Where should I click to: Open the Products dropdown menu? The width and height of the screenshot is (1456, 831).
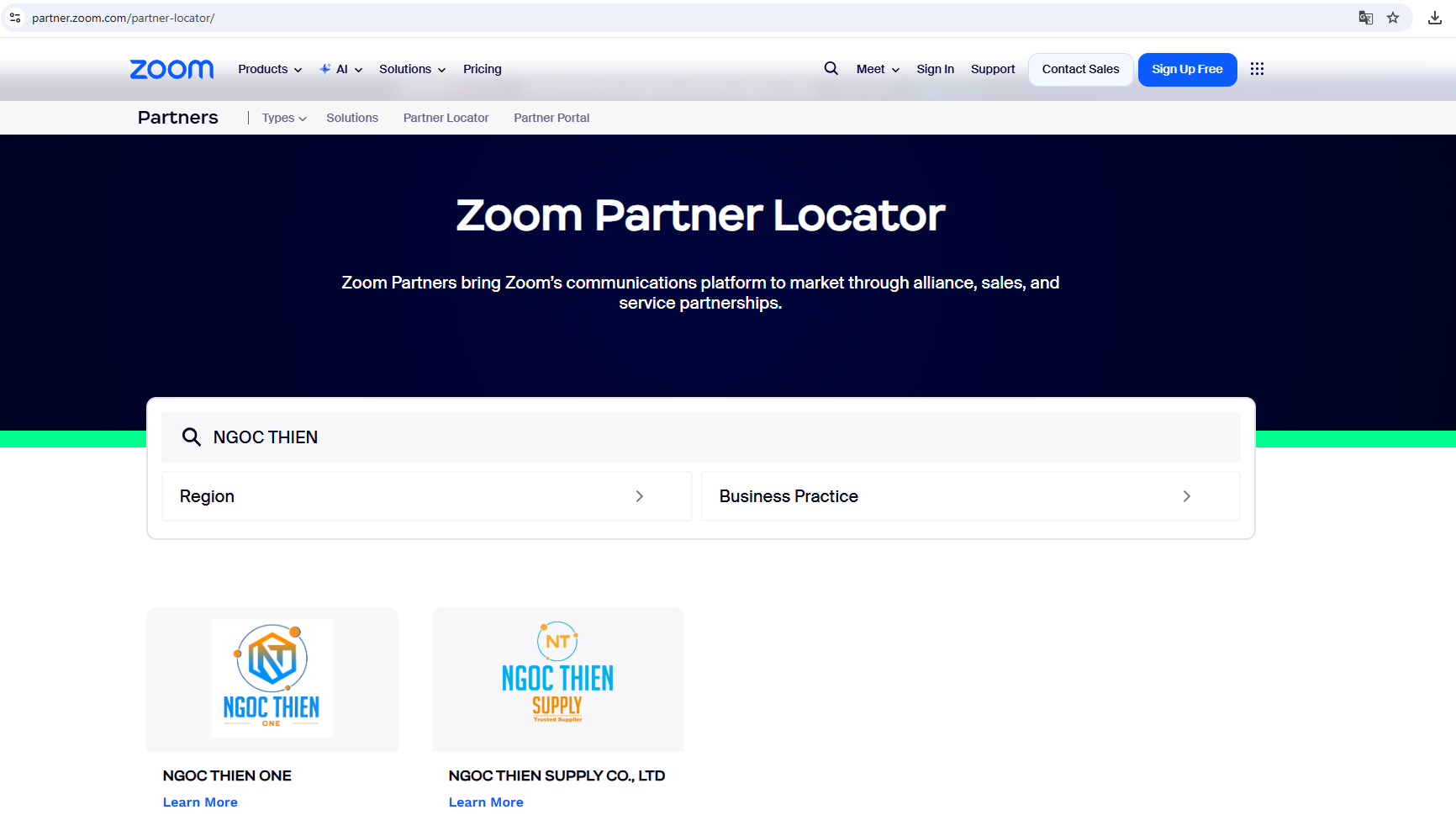[x=269, y=69]
